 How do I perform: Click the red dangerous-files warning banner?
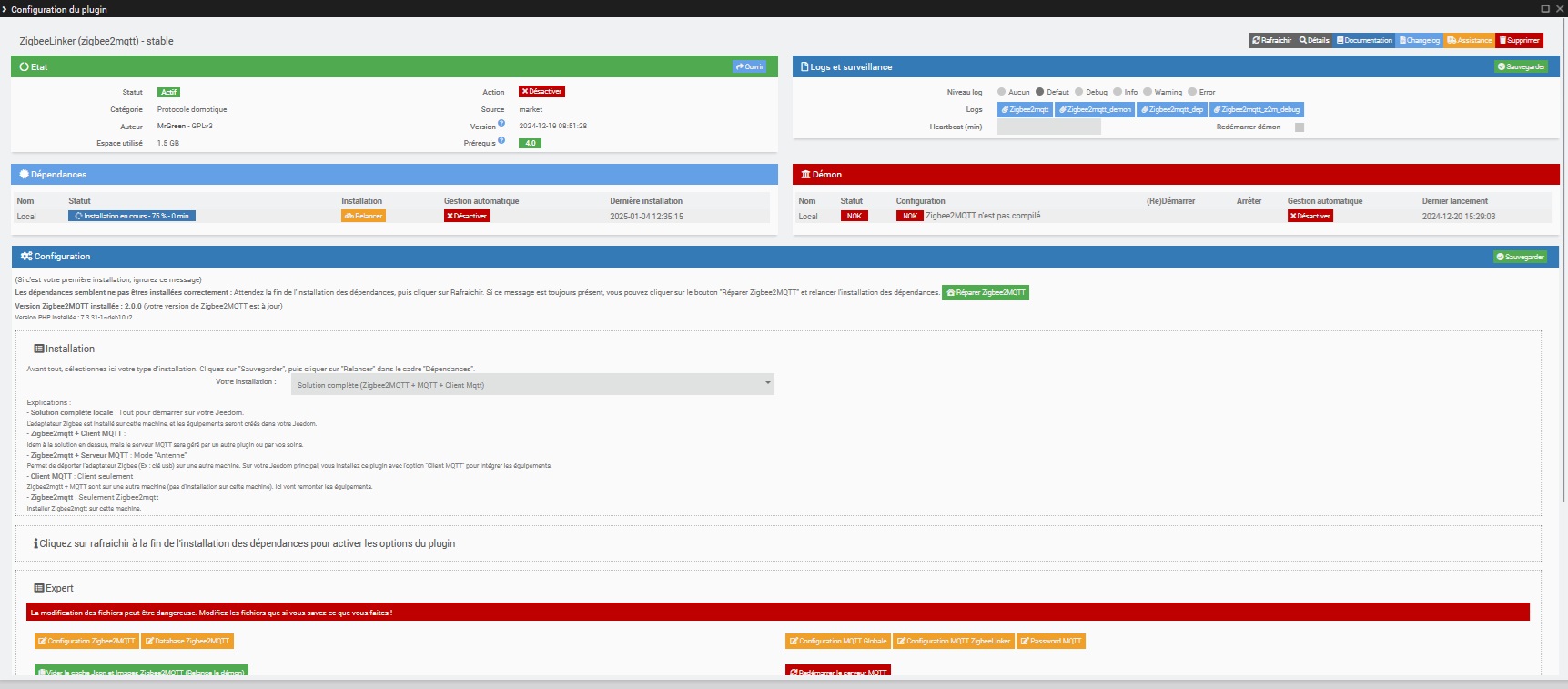pyautogui.click(x=778, y=612)
